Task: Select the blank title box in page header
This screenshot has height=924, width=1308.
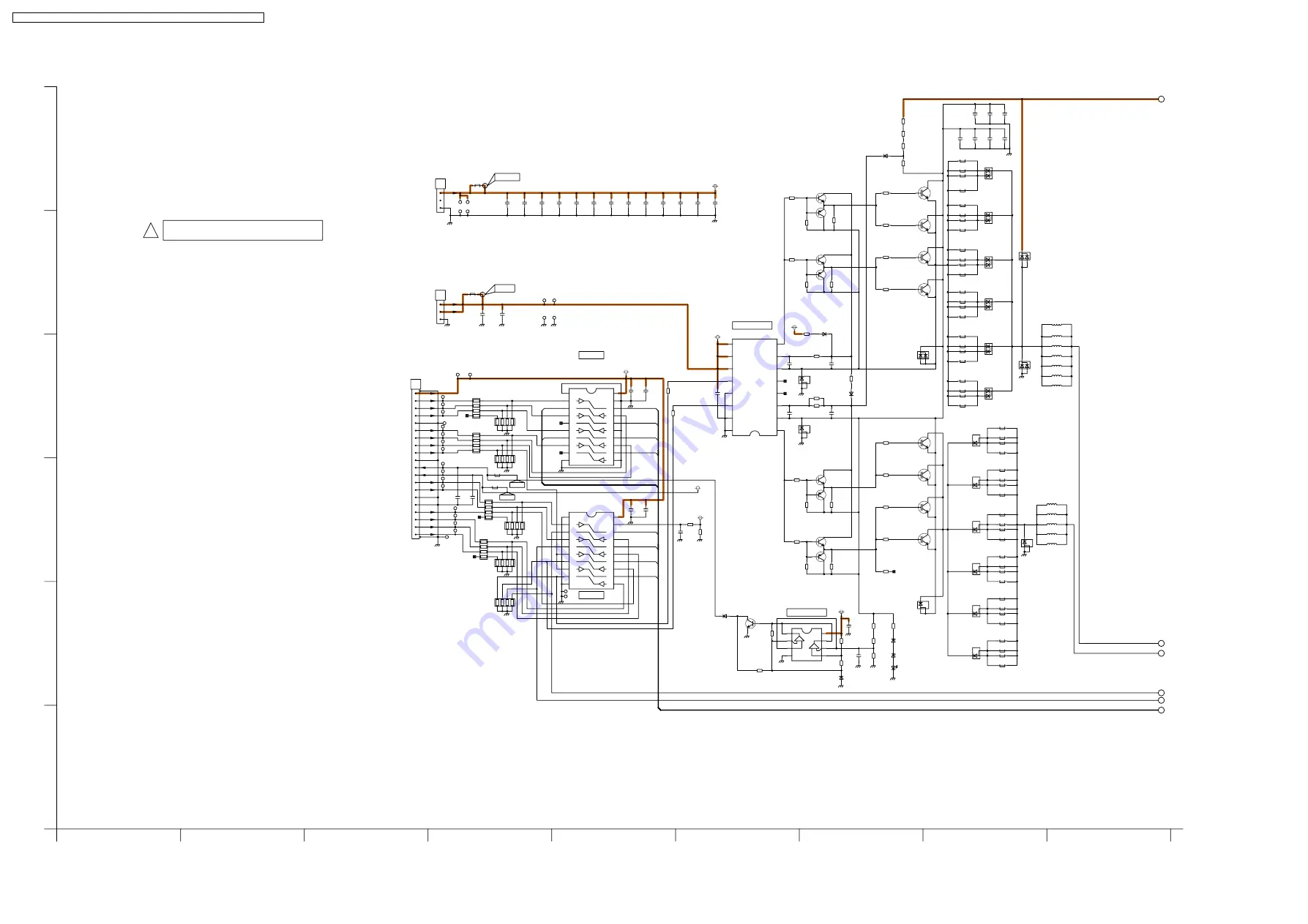Action: click(x=138, y=18)
